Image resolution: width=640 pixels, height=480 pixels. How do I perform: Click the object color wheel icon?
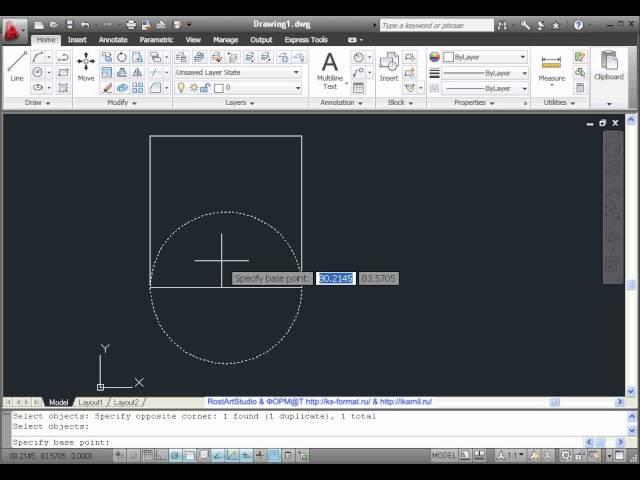click(x=434, y=57)
